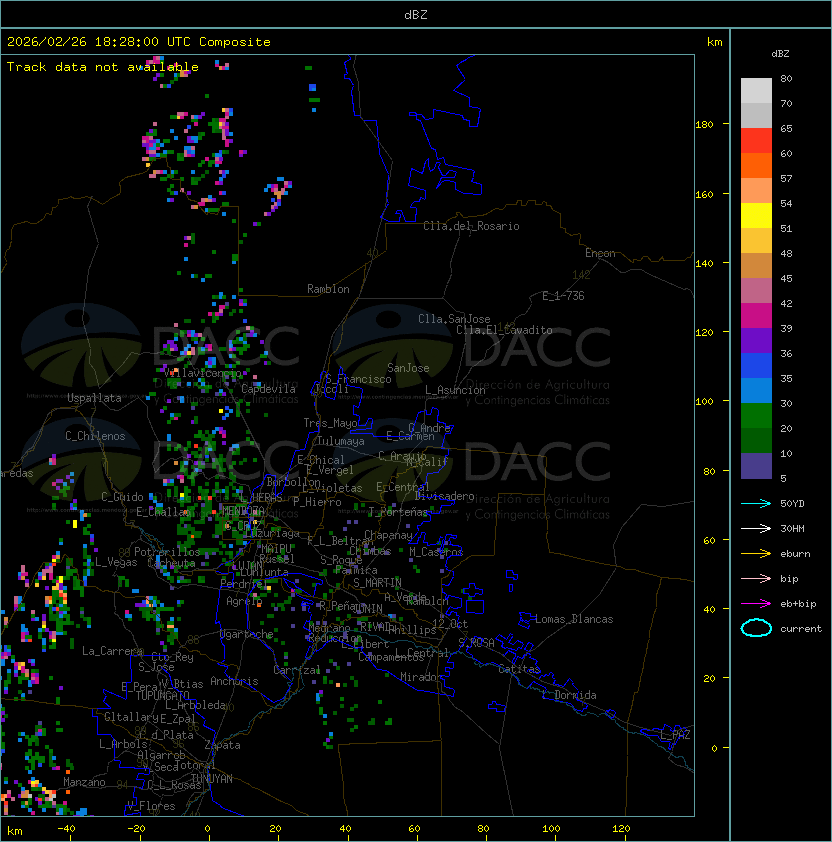Select the magenta eb+bip arrow icon
The height and width of the screenshot is (842, 832).
756,603
